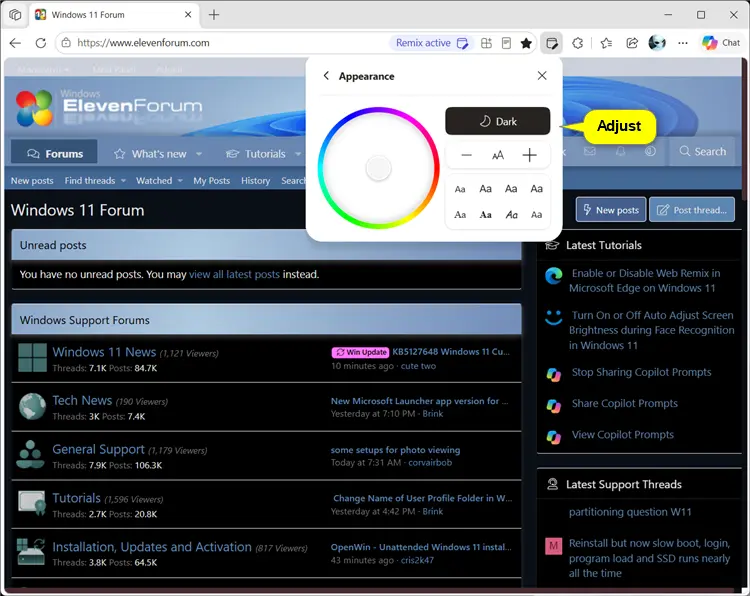
Task: Open Stop Sharing Copilot Prompts tutorial
Action: (641, 372)
